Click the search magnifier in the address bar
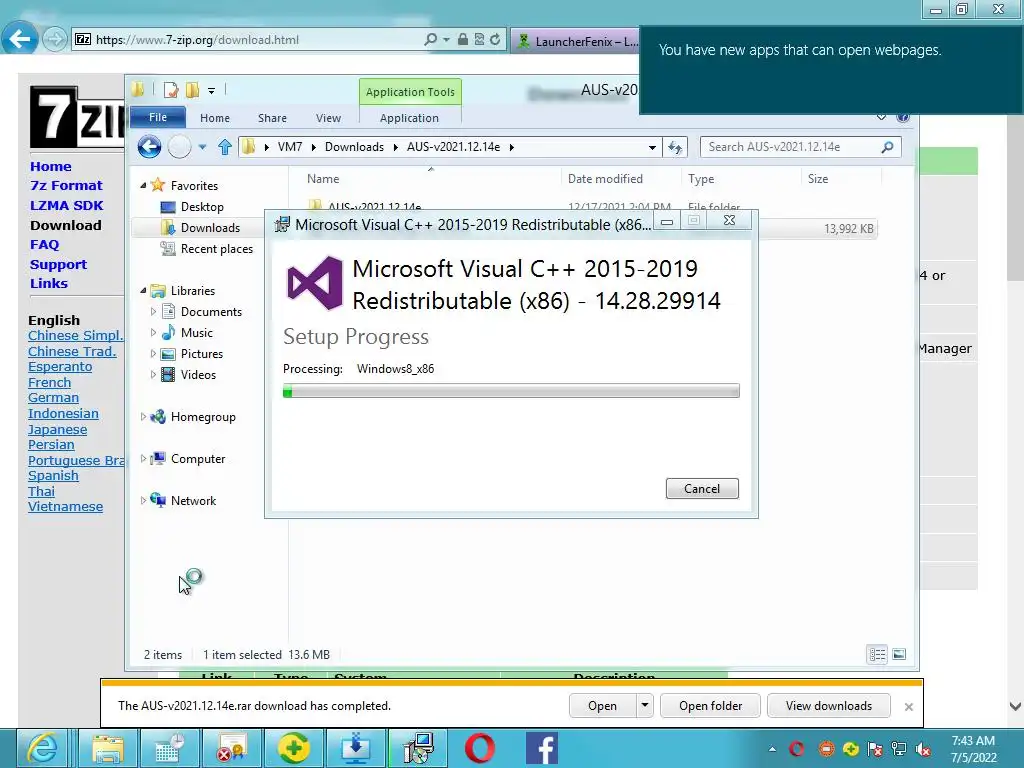This screenshot has height=768, width=1024. [x=430, y=40]
